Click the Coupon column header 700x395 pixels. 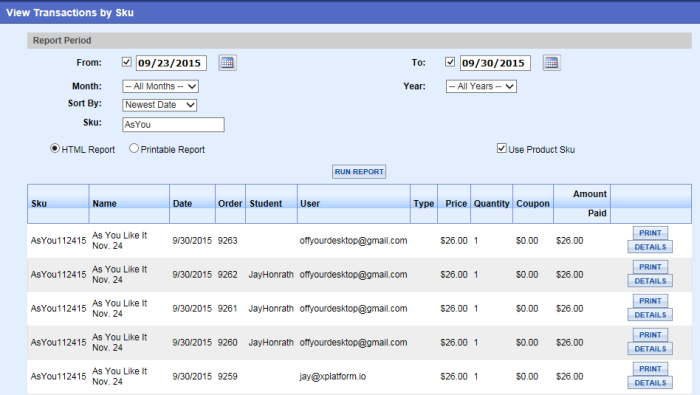coord(533,204)
